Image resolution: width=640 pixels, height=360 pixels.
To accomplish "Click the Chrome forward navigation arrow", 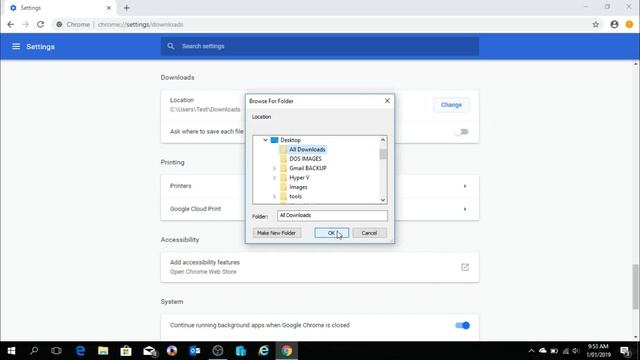I will [25, 24].
